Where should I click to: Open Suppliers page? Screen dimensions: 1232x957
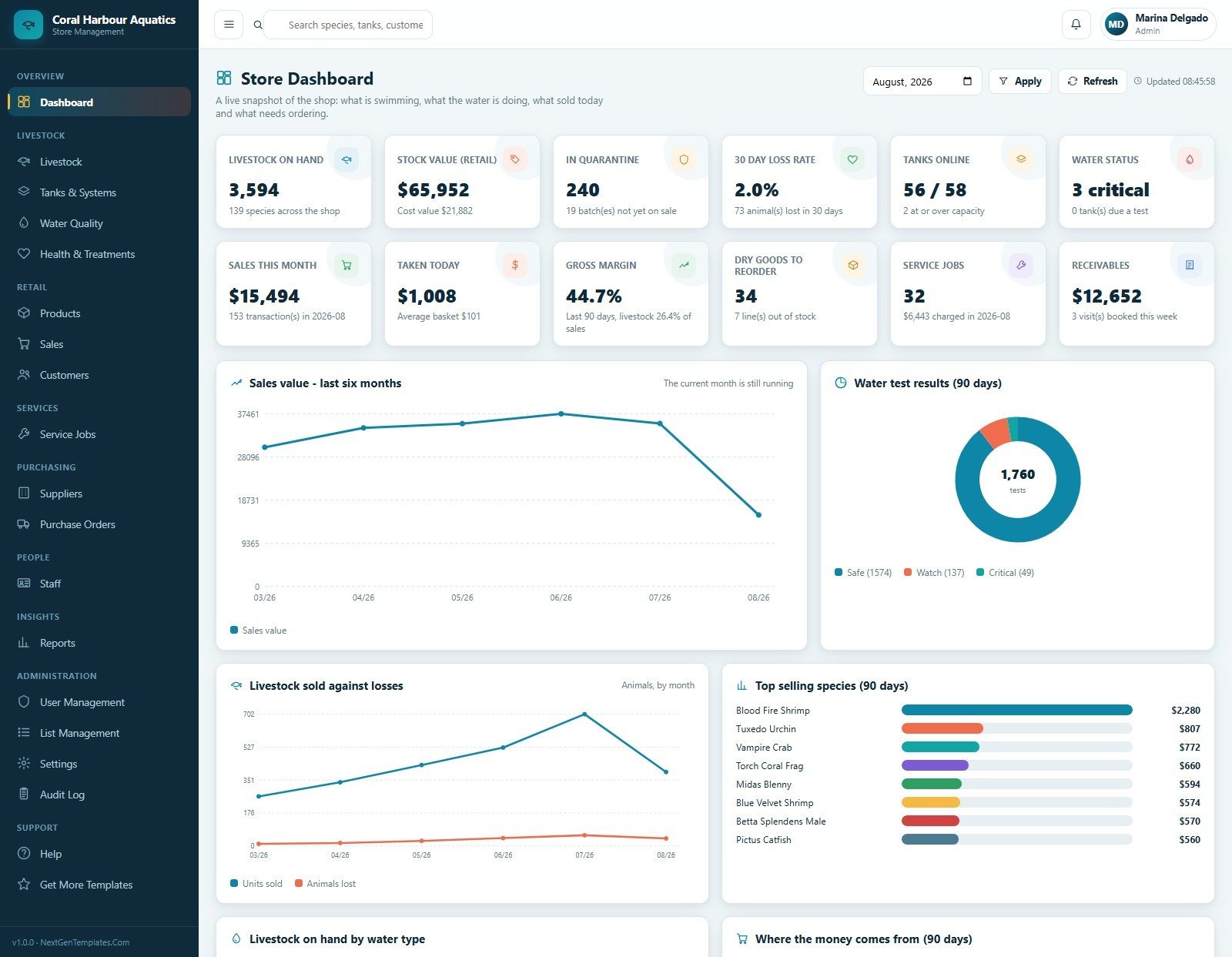(99, 494)
